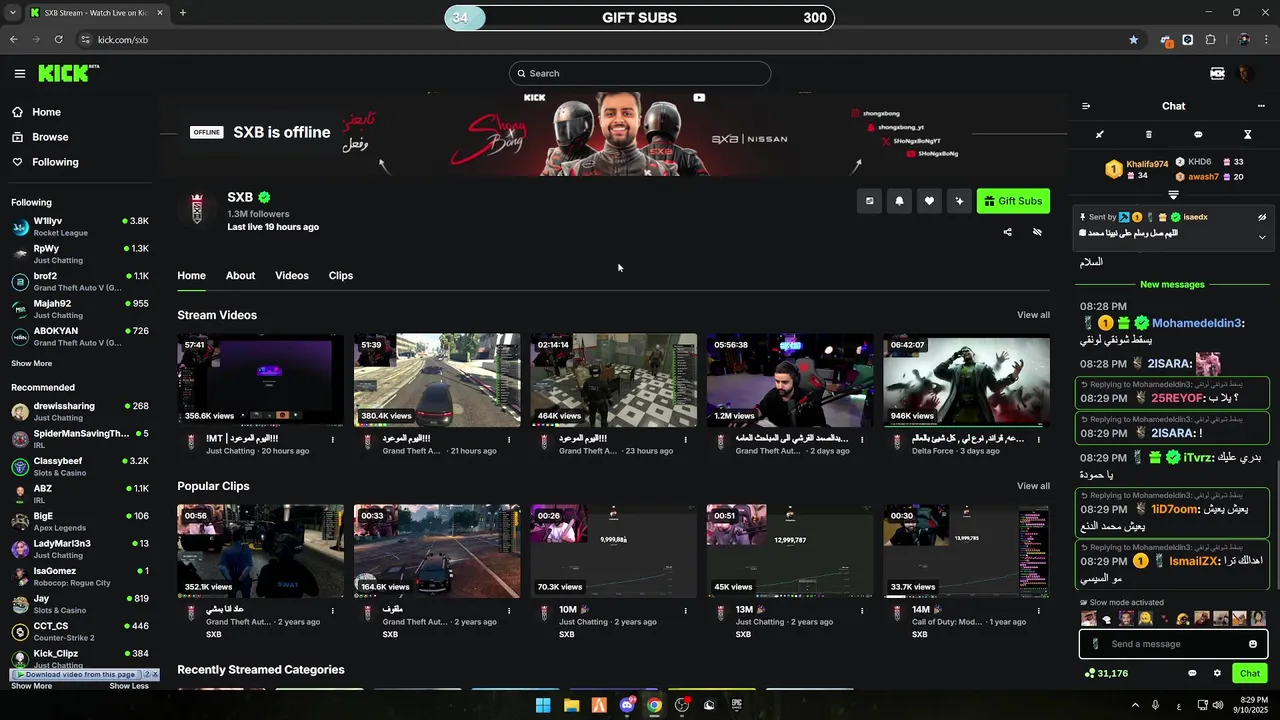The height and width of the screenshot is (720, 1280).
Task: Toggle the crossed-eye icon beside share
Action: pos(1037,232)
